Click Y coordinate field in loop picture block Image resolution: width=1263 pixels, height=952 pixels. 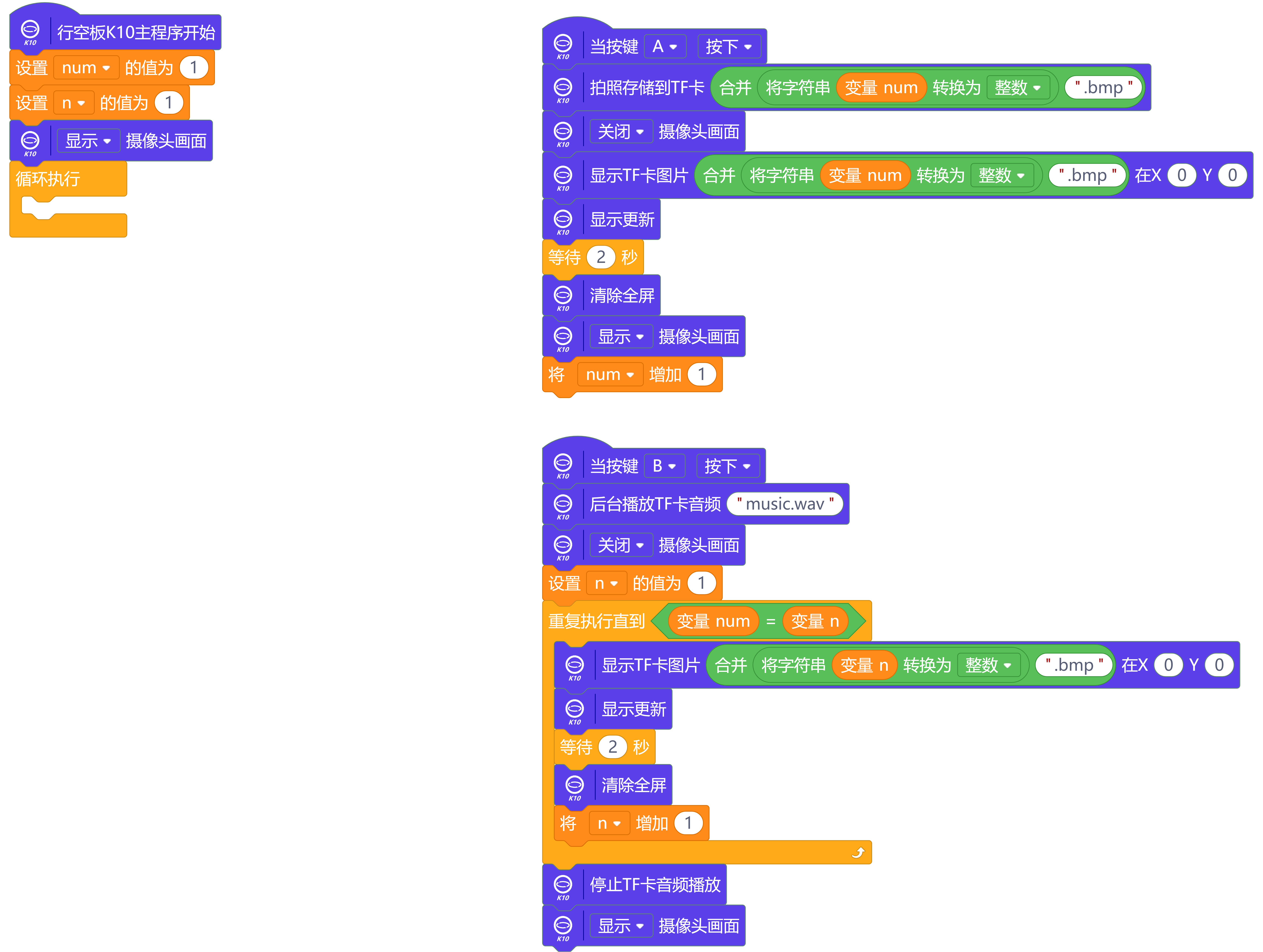click(x=1219, y=665)
